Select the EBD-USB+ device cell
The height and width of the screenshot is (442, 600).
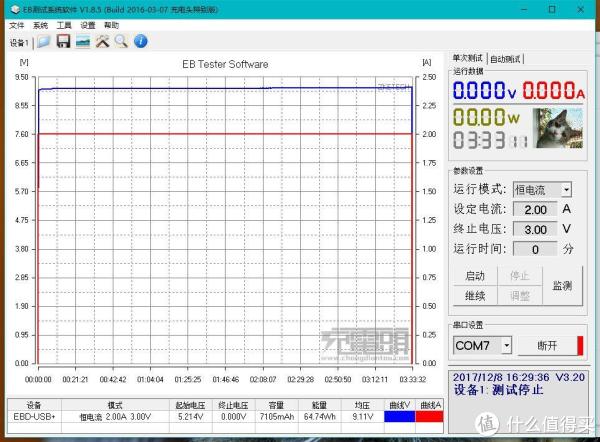pyautogui.click(x=34, y=416)
